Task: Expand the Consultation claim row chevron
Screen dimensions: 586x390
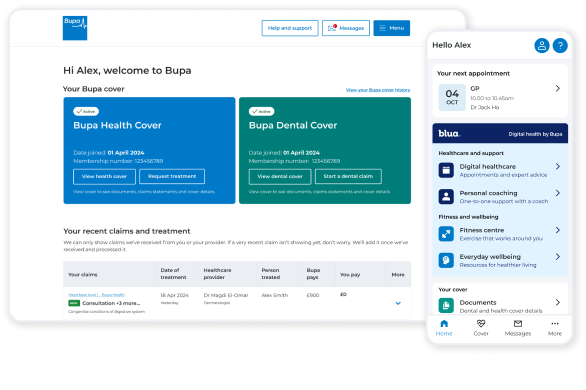Action: 398,303
